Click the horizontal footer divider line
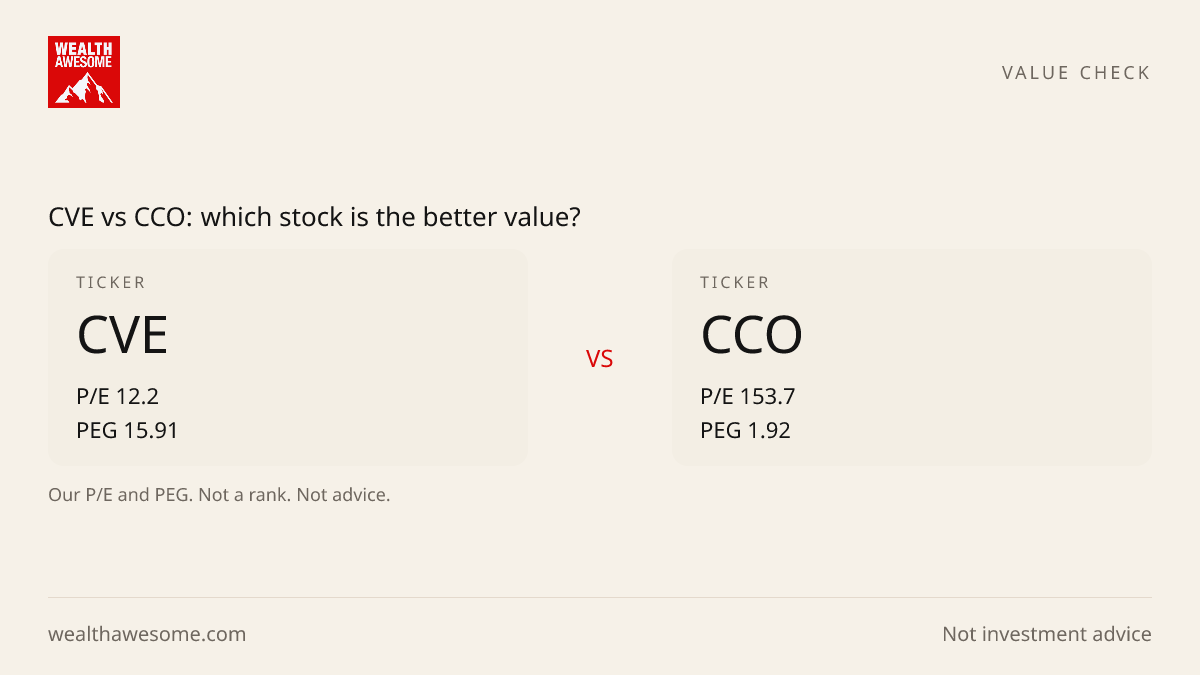1200x675 pixels. [600, 598]
